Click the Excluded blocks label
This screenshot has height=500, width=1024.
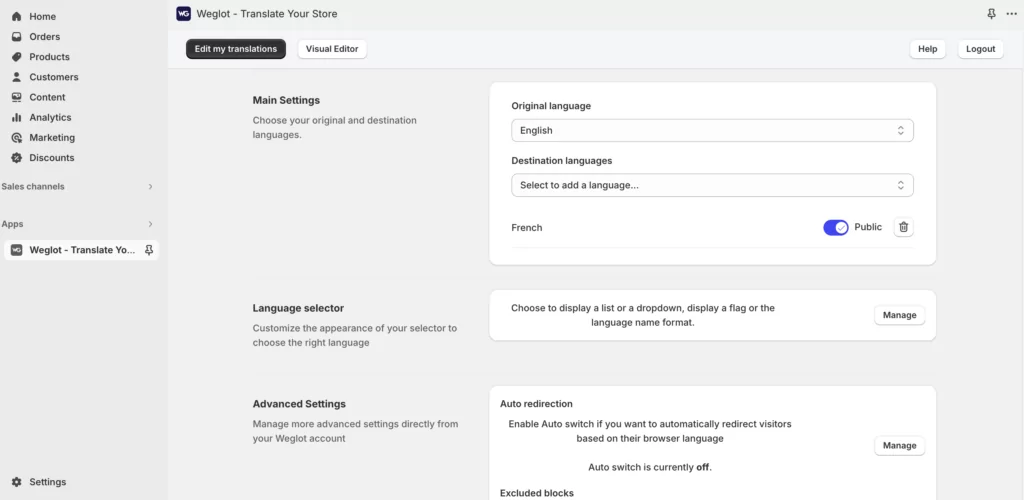pos(537,493)
